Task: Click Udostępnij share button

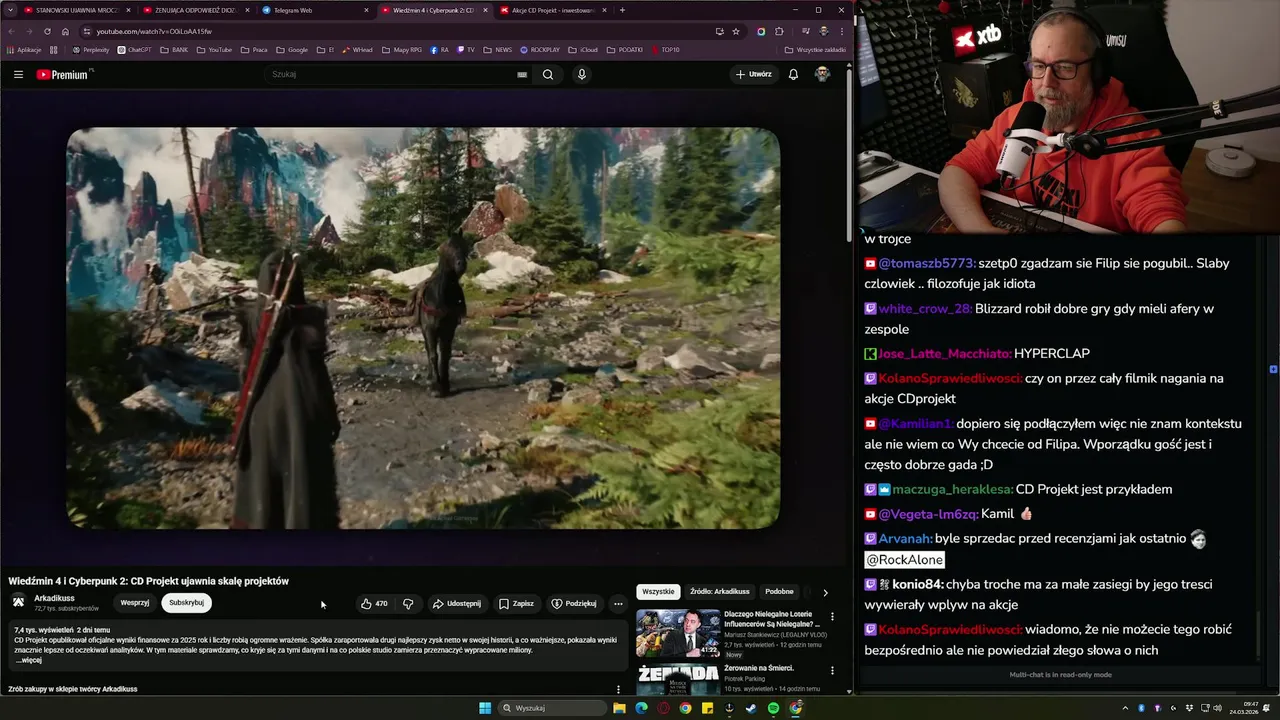Action: coord(456,603)
